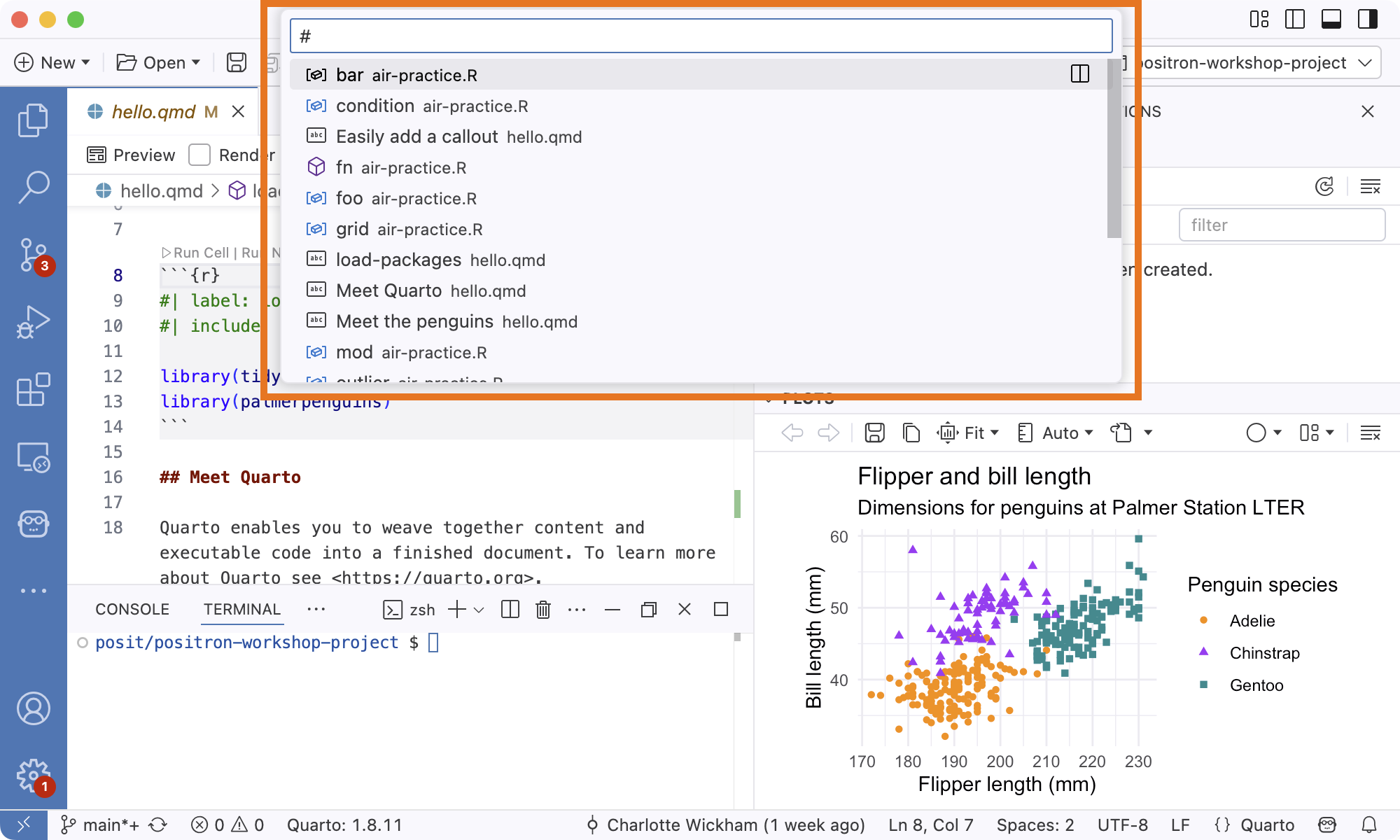The width and height of the screenshot is (1400, 840).
Task: Open bar symbol to the side
Action: tap(1080, 74)
